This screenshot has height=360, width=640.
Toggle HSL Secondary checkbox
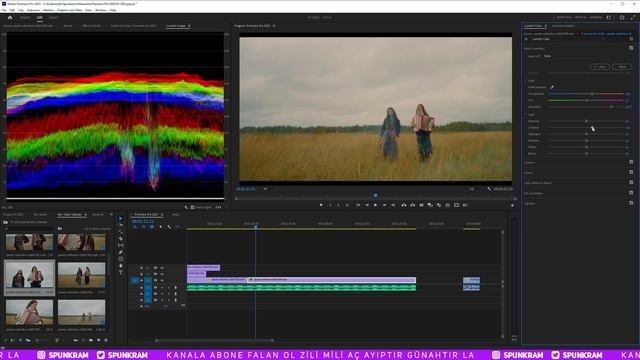pyautogui.click(x=631, y=193)
